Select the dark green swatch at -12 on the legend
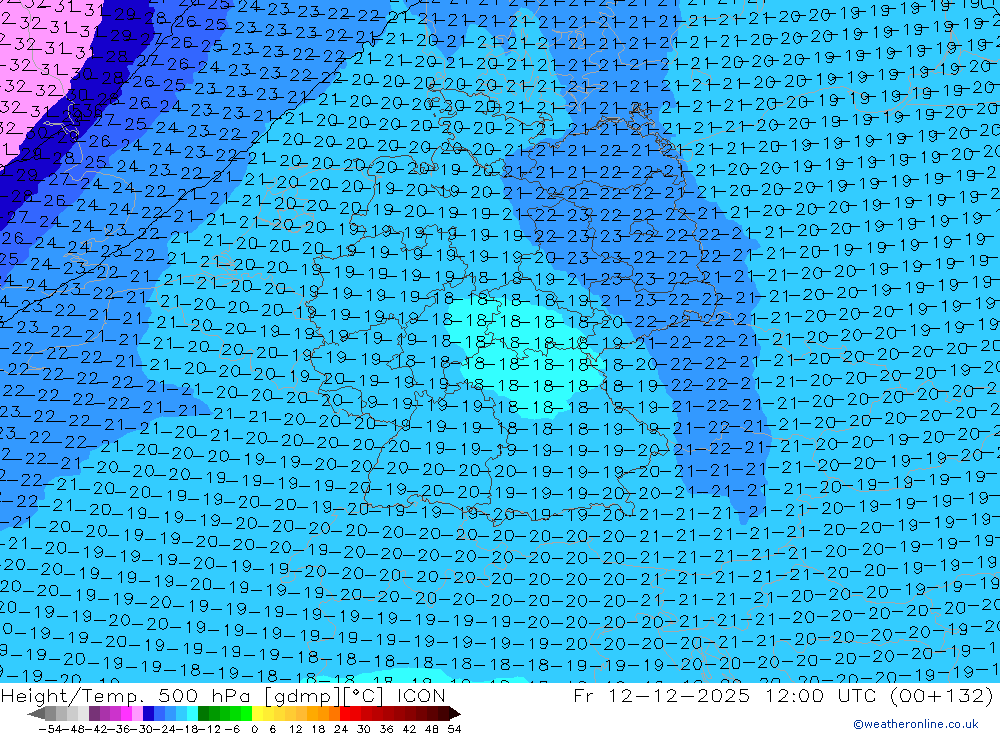1000x733 pixels. (203, 713)
